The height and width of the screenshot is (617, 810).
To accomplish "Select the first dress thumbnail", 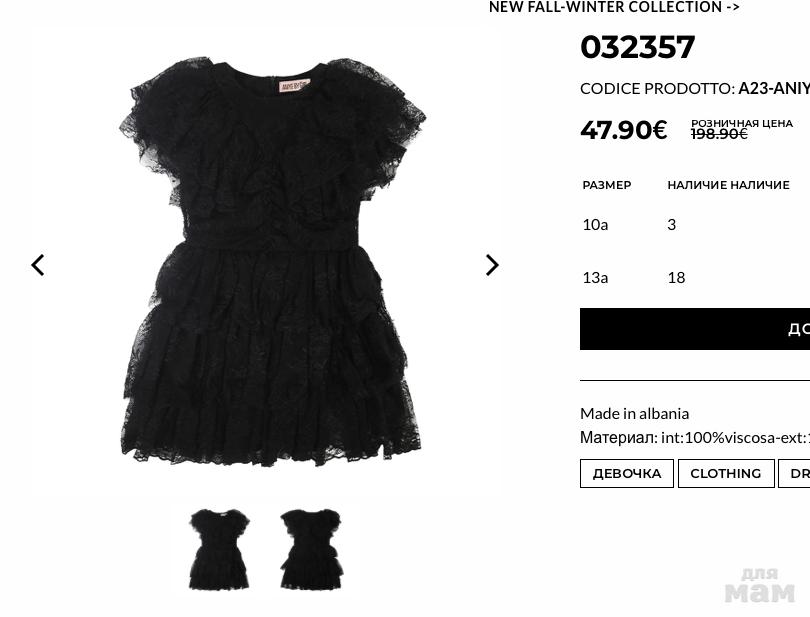I will [219, 549].
